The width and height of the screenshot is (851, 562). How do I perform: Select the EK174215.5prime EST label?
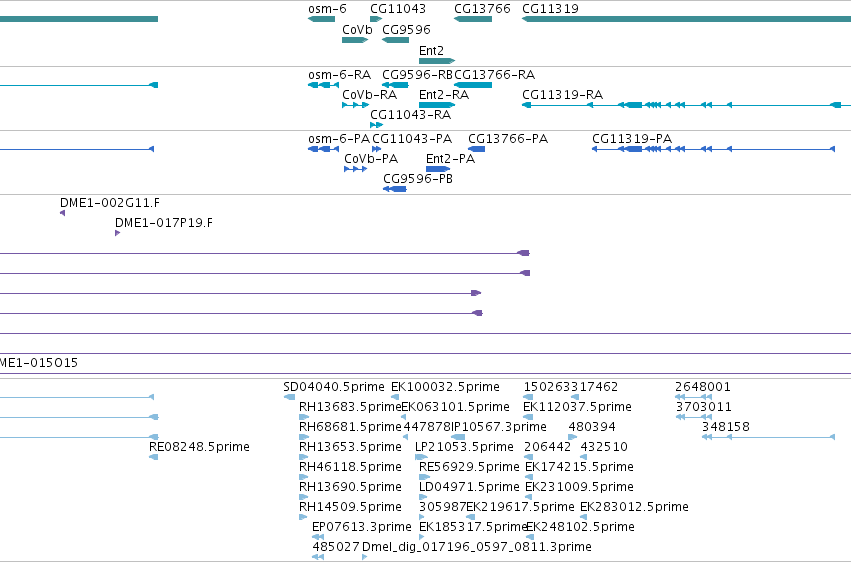click(x=579, y=468)
